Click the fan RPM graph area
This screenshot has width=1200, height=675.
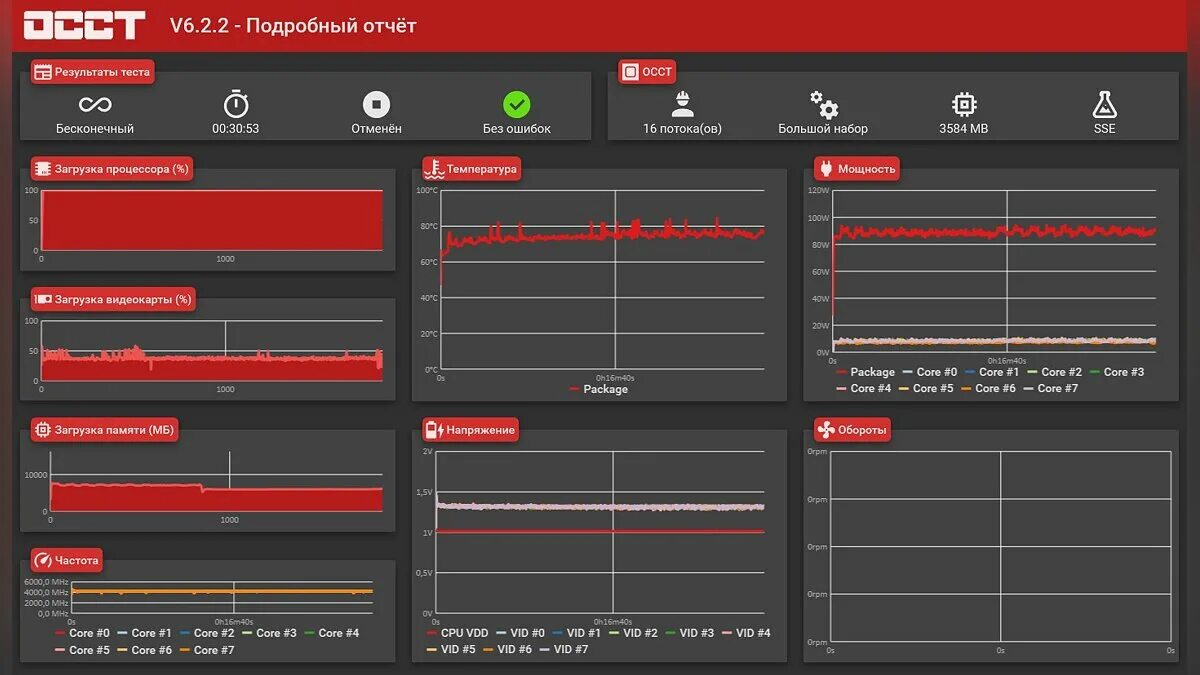1001,546
